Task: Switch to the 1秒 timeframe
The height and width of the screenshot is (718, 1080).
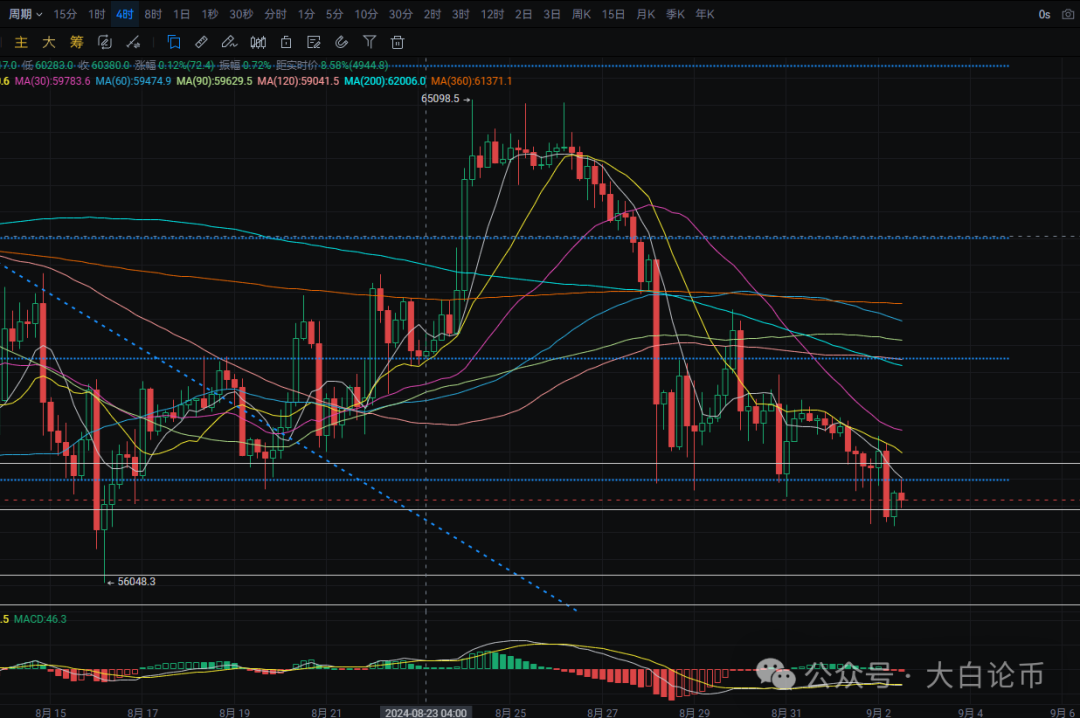Action: (x=209, y=14)
